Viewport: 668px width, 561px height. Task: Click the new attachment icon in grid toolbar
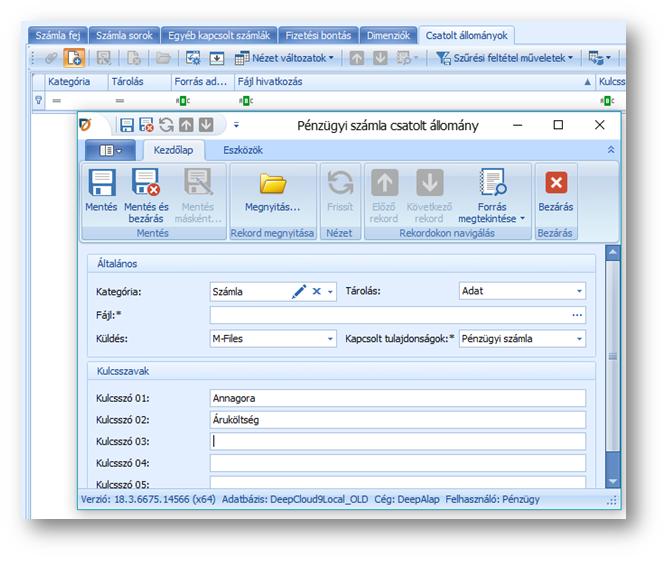(73, 58)
